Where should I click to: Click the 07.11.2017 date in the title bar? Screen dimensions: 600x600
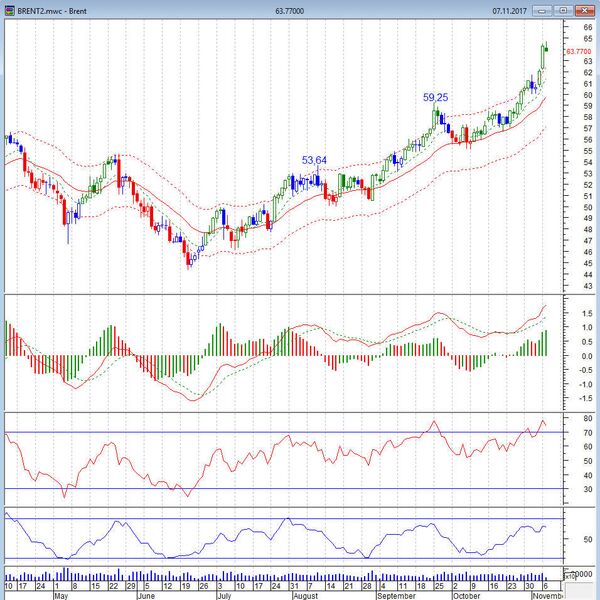point(510,10)
